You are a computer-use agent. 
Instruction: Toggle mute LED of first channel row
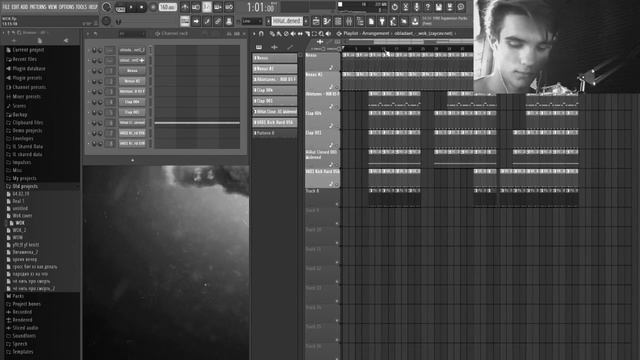pos(89,50)
